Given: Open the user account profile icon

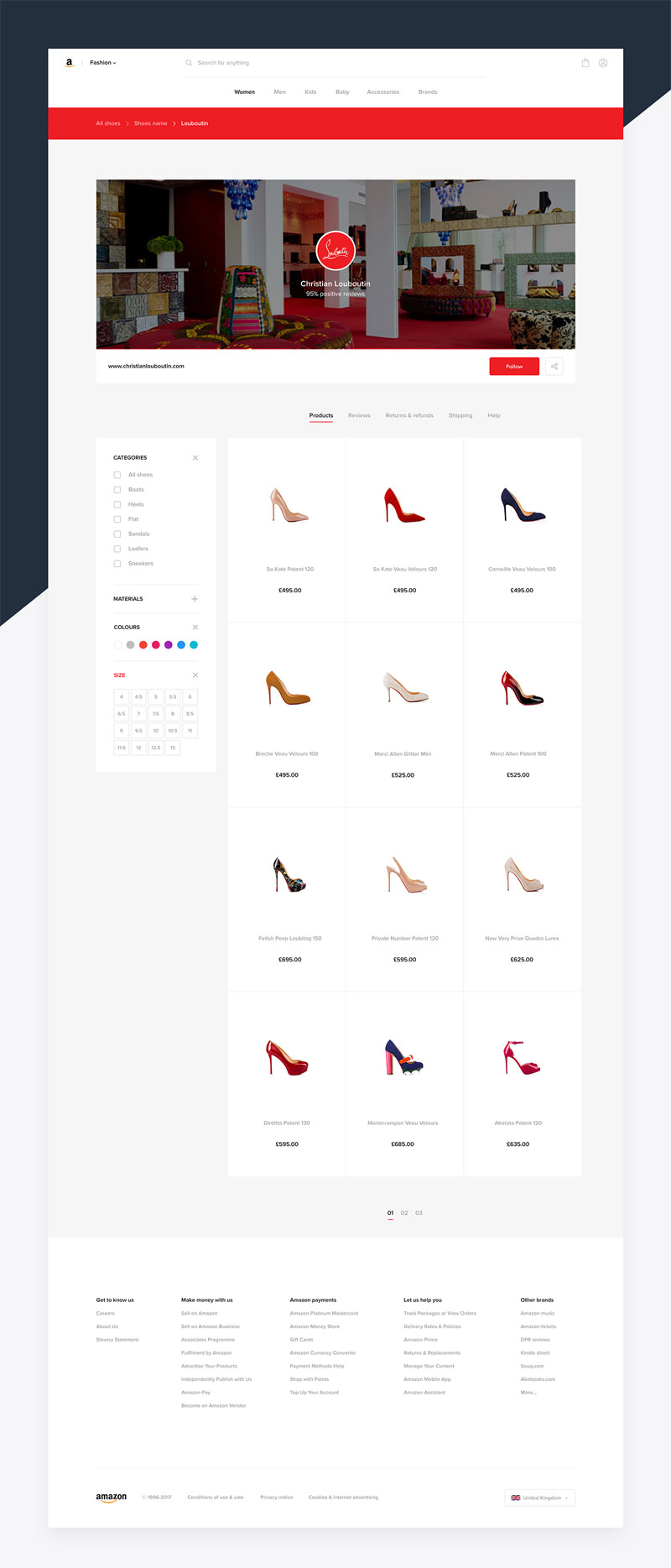Looking at the screenshot, I should (x=603, y=63).
